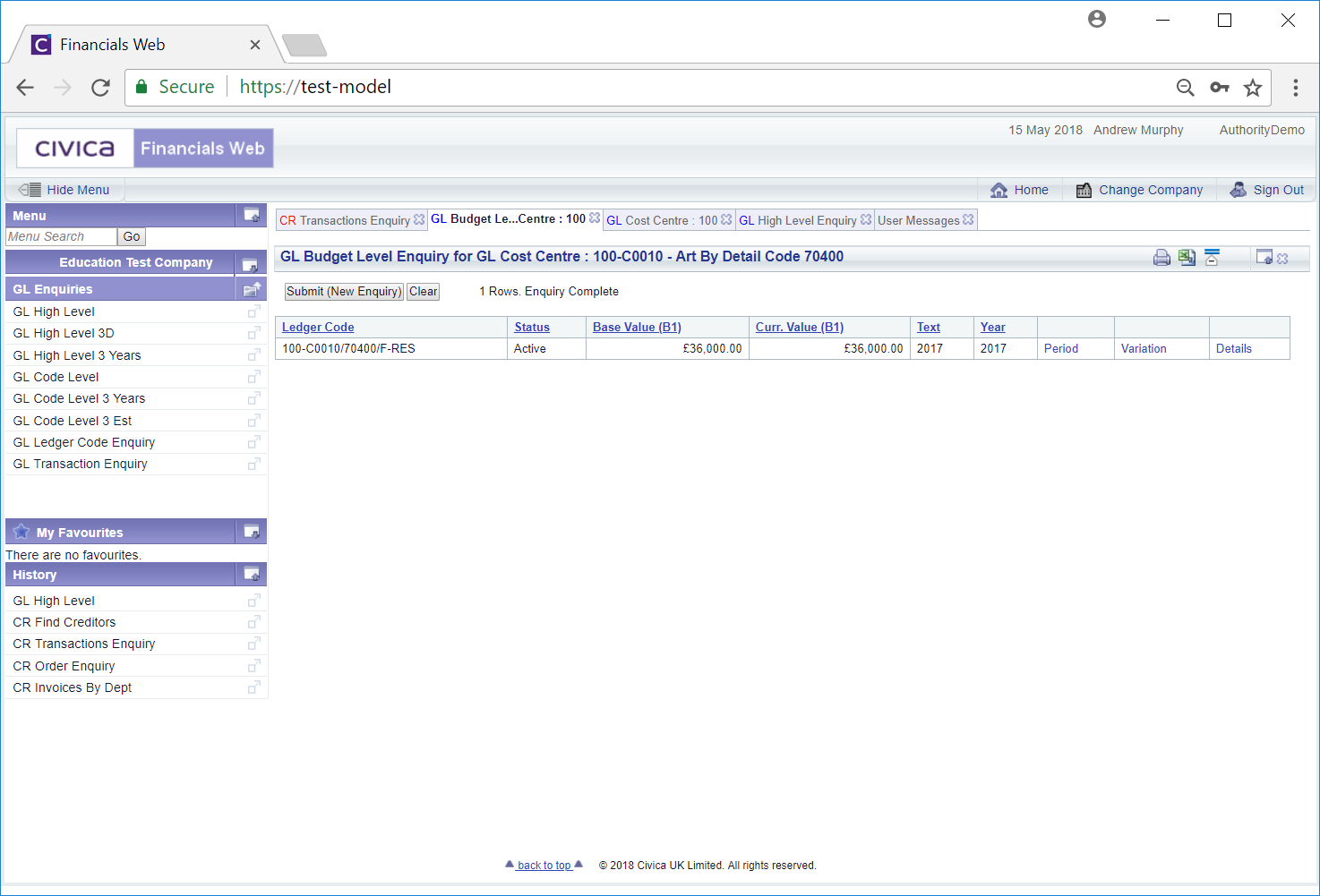
Task: Close the CR Transactions Enquiry tab
Action: (x=419, y=219)
